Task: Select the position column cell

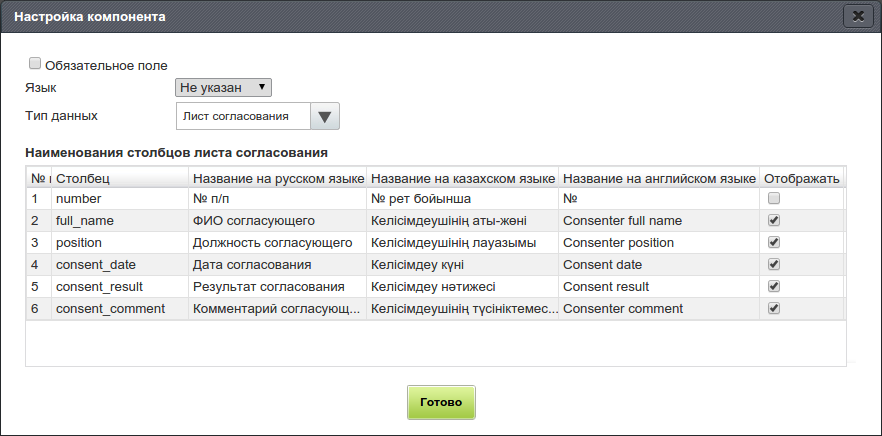Action: pos(120,242)
